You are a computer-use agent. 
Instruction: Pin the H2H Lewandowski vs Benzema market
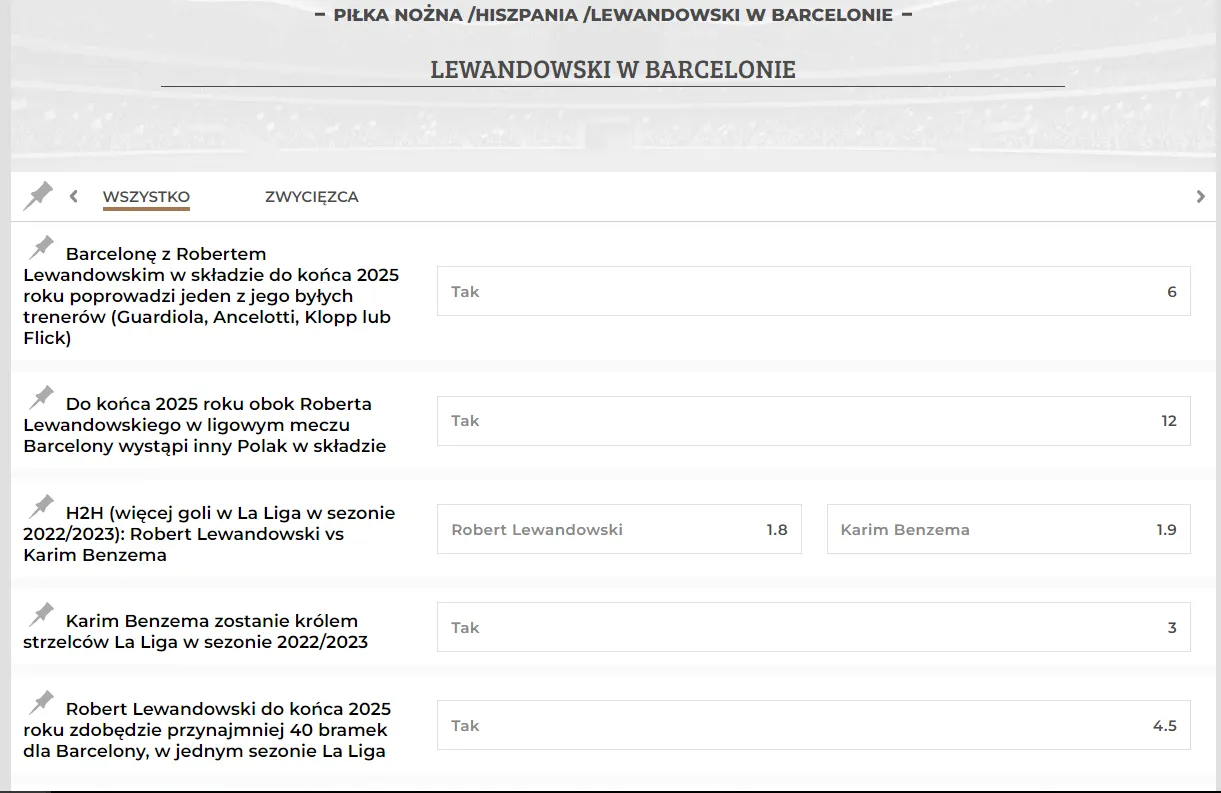click(42, 506)
